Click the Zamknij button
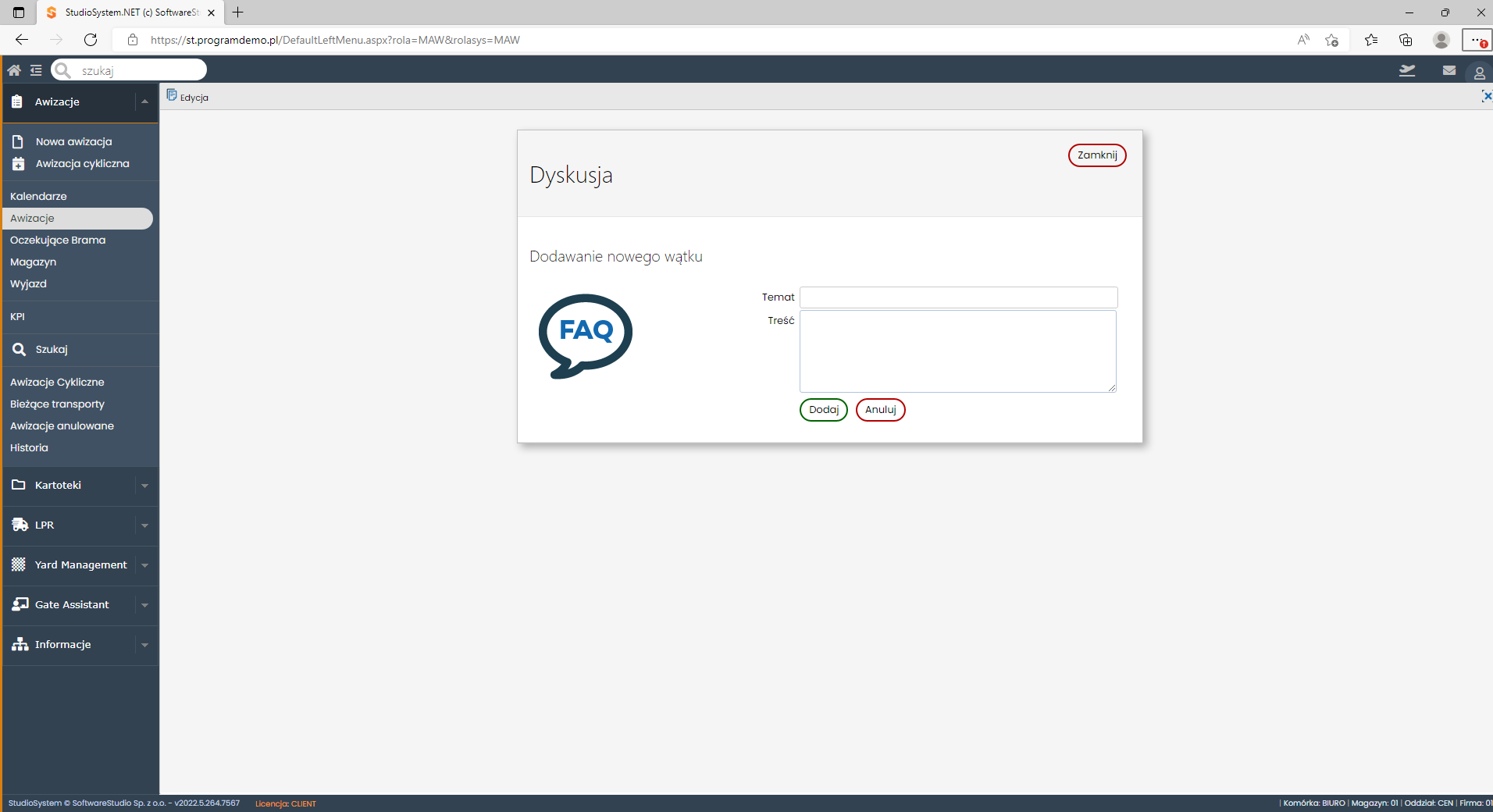Viewport: 1493px width, 812px height. (1097, 155)
